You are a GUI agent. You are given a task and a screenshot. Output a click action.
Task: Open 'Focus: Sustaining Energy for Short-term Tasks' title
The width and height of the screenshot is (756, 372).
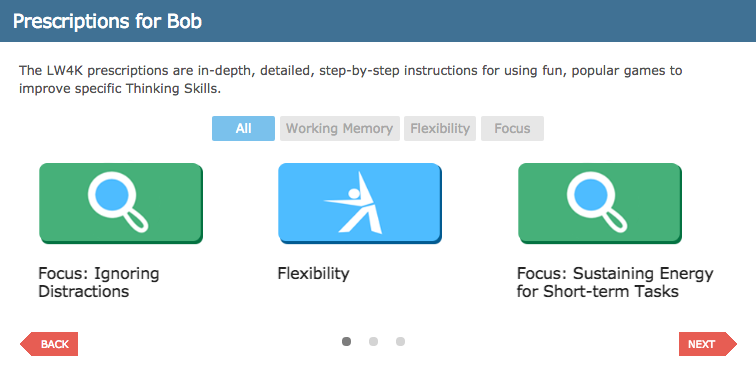tap(615, 282)
